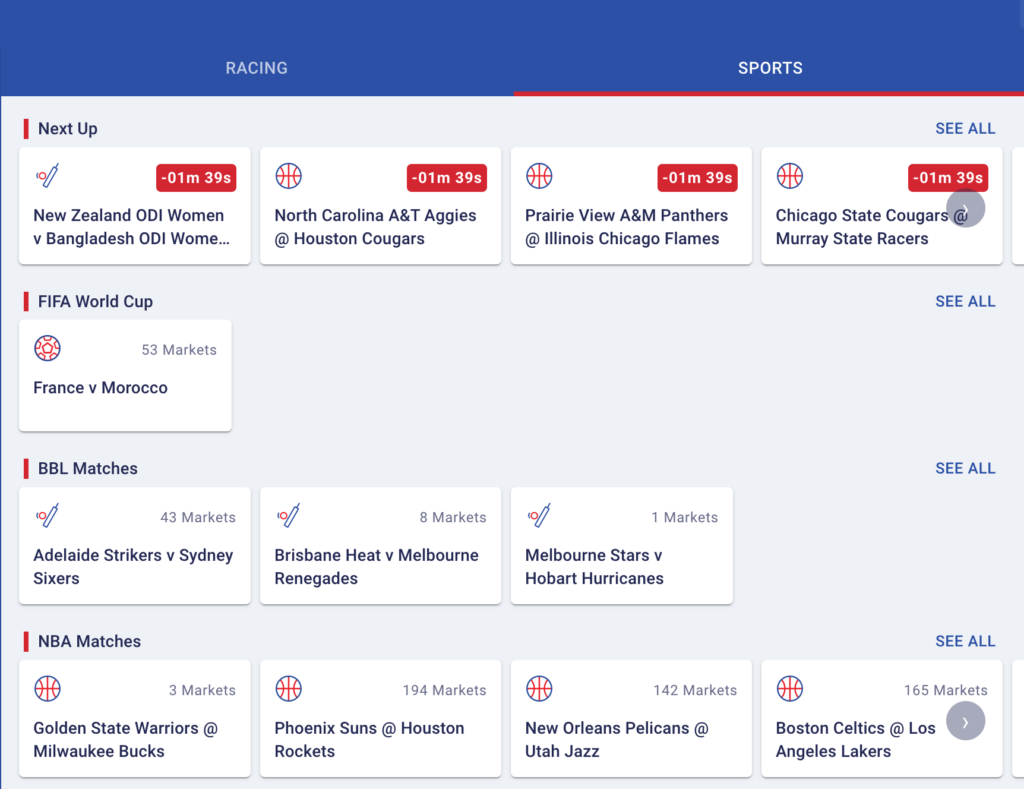Click basketball icon on North Carolina A&T Aggies card
Screen dimensions: 1024x789
point(289,176)
